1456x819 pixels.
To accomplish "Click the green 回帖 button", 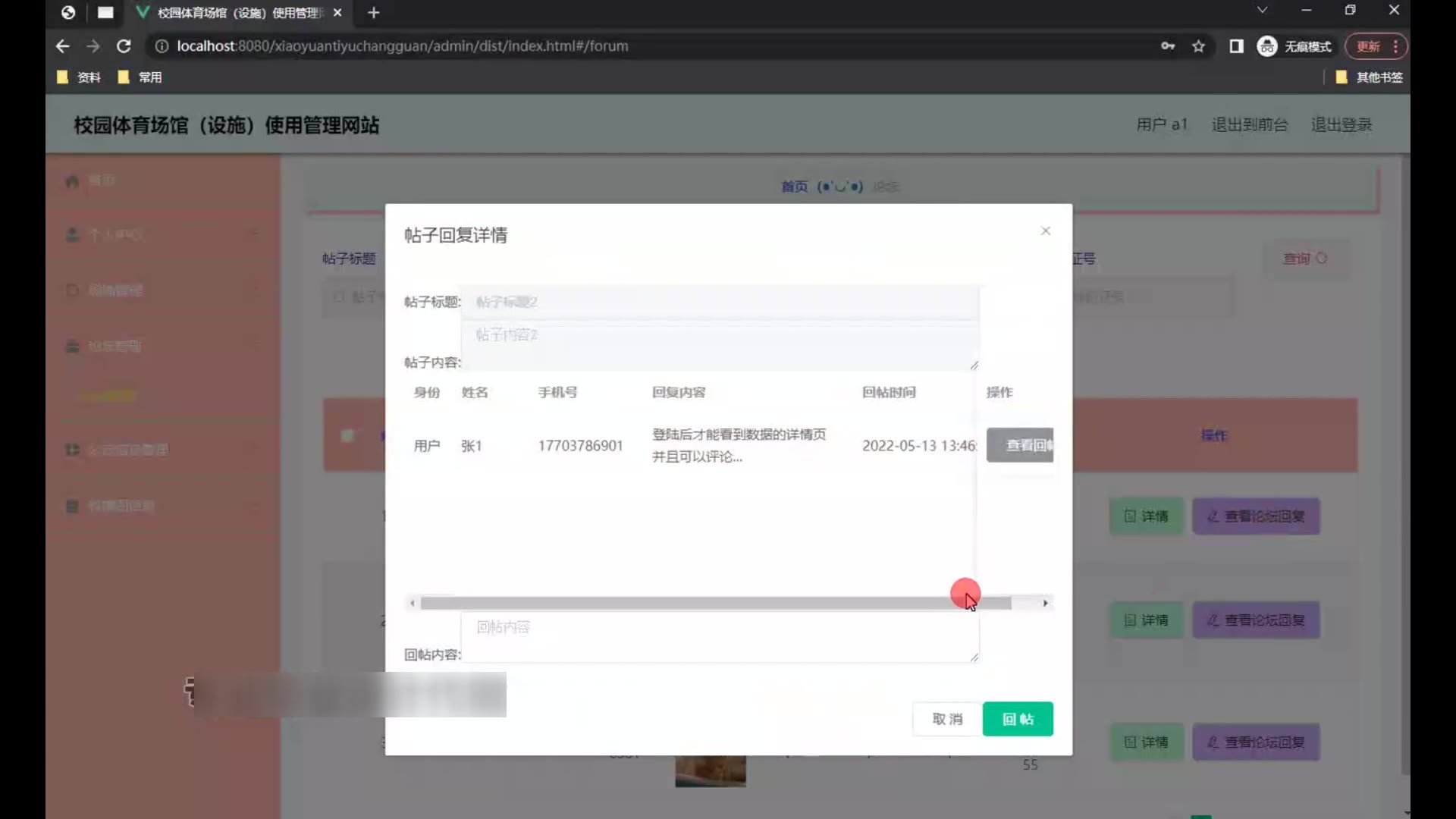I will [x=1017, y=719].
